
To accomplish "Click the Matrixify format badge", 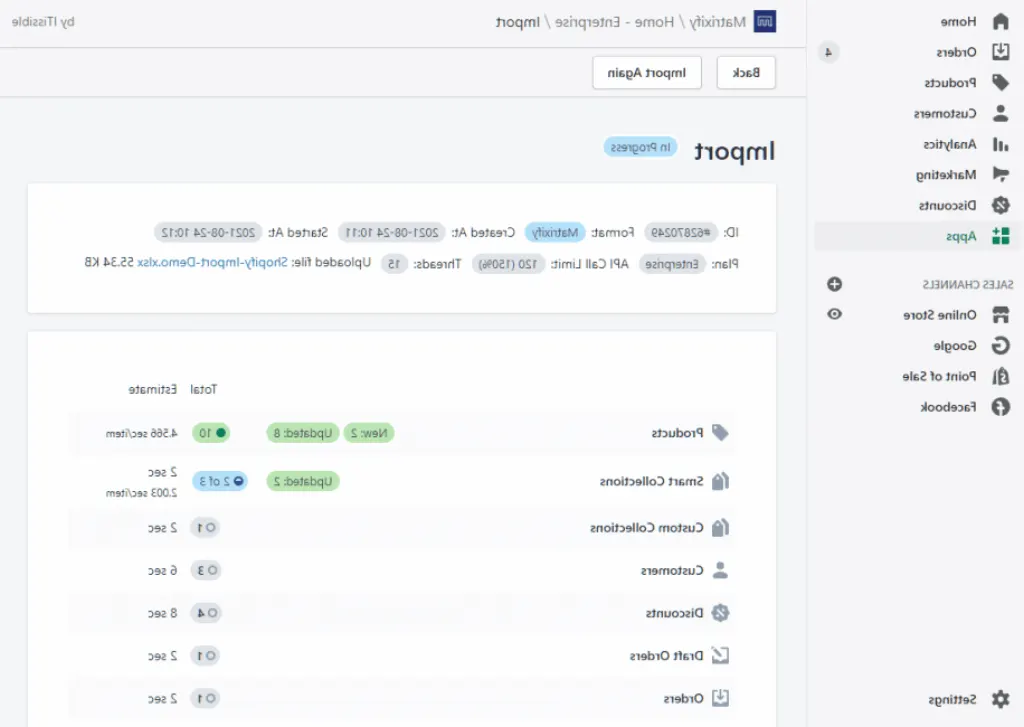I will [554, 233].
